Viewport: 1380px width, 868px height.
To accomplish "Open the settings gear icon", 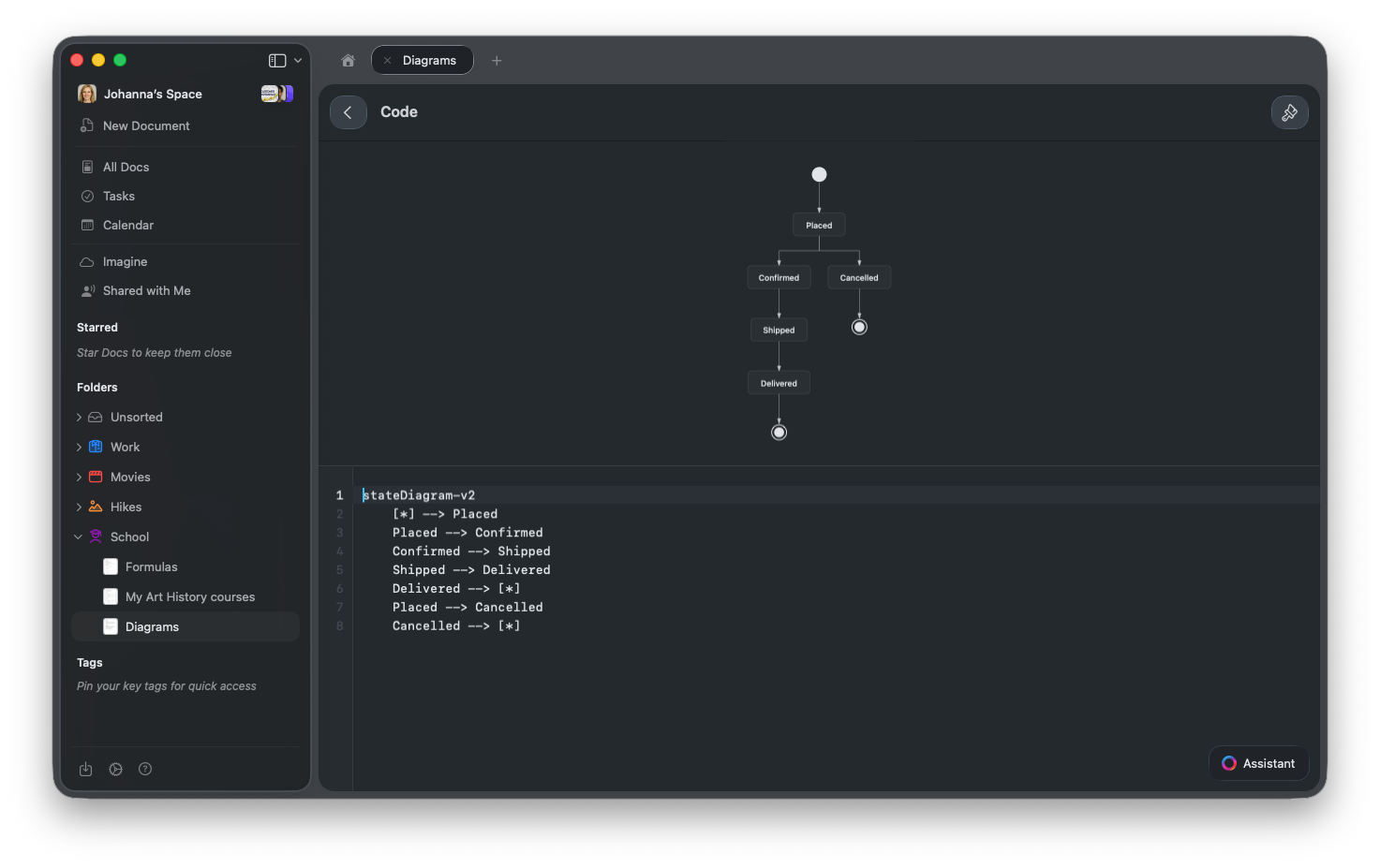I will coord(115,769).
